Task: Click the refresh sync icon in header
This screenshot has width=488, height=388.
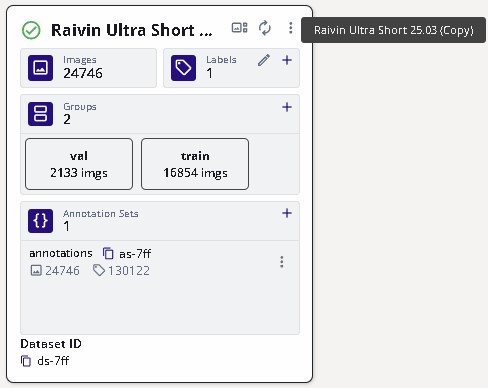Action: click(x=265, y=28)
